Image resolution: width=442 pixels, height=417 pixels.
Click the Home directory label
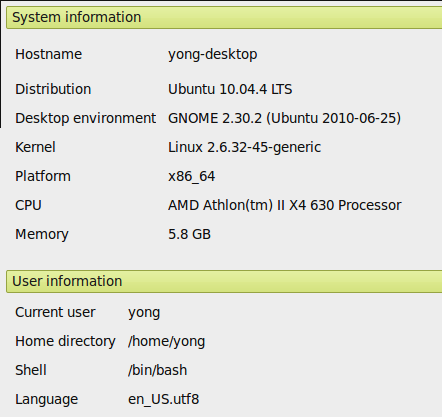point(65,342)
